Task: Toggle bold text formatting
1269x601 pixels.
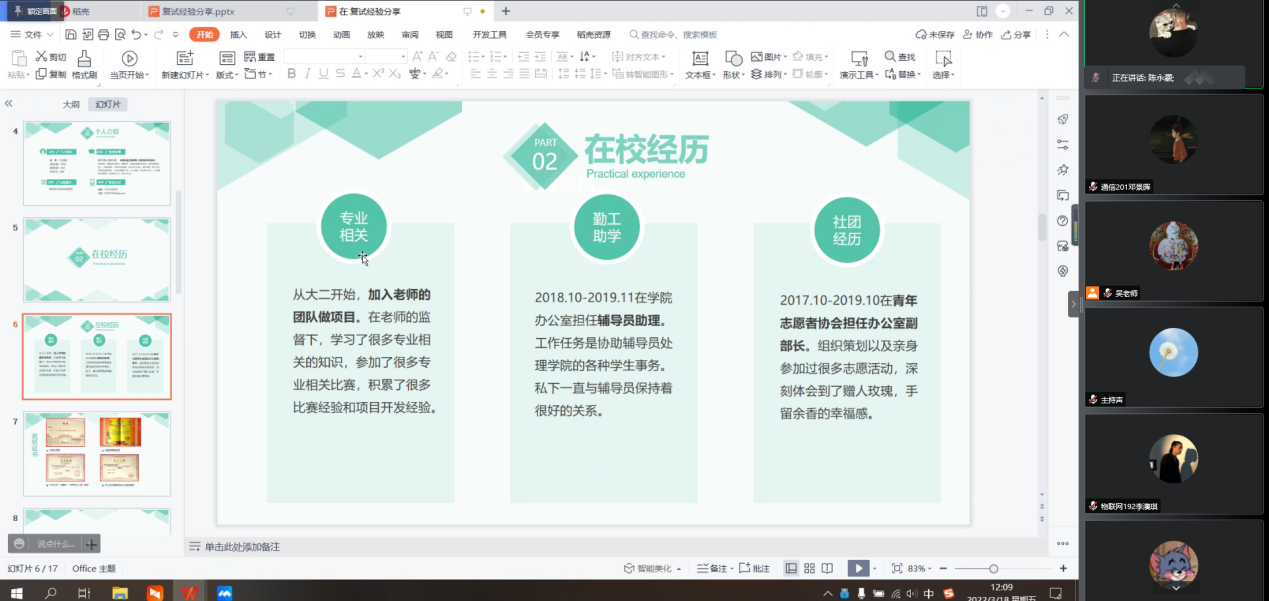Action: (x=292, y=74)
